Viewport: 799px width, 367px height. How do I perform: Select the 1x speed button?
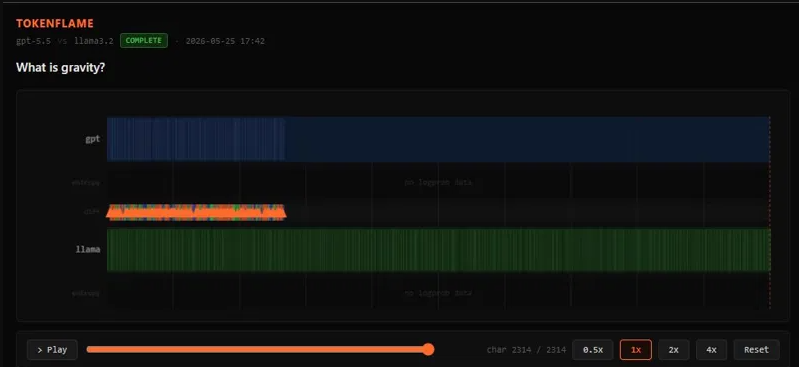pyautogui.click(x=635, y=350)
